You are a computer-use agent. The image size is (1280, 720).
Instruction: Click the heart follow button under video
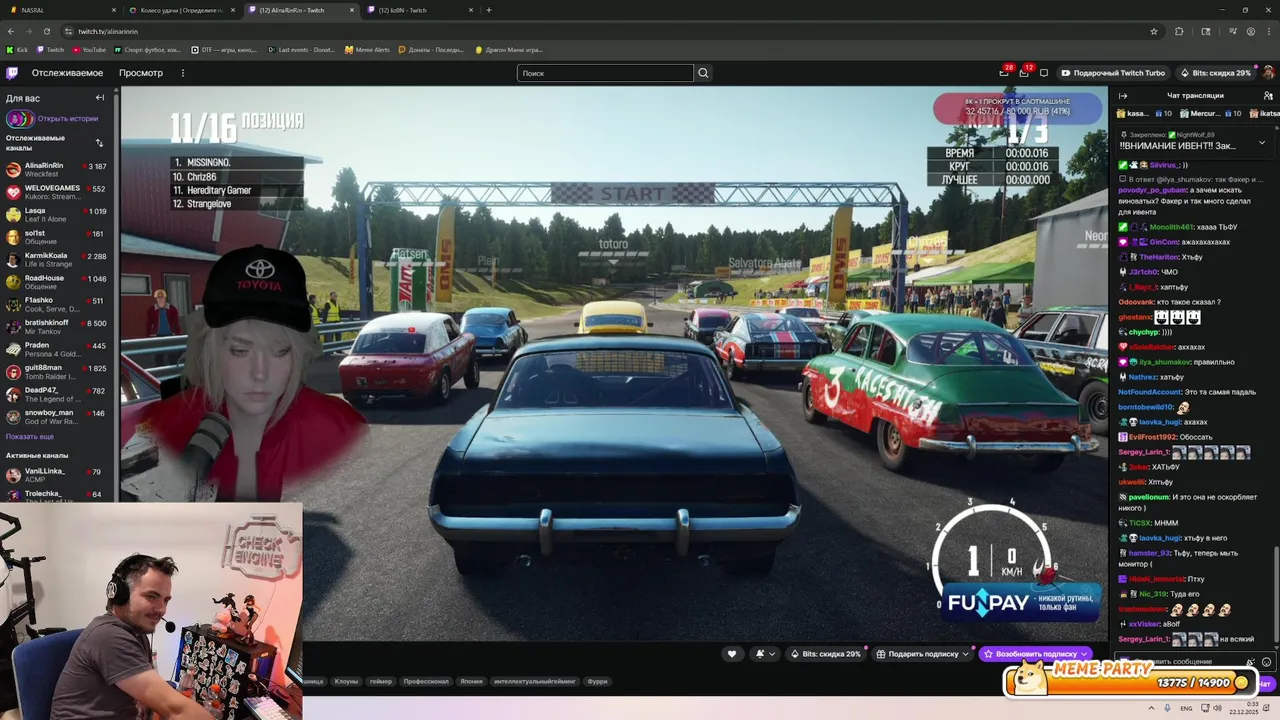click(732, 654)
